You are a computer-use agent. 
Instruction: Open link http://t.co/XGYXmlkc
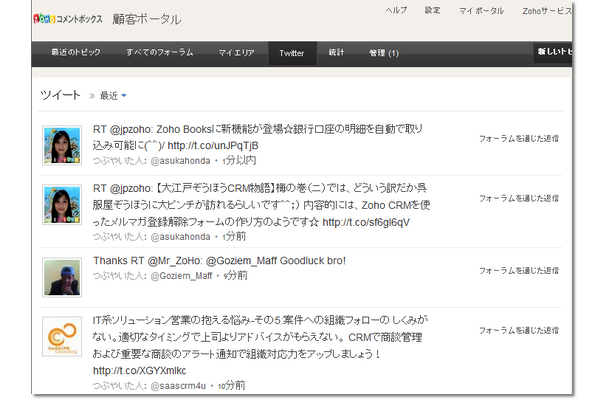point(139,370)
